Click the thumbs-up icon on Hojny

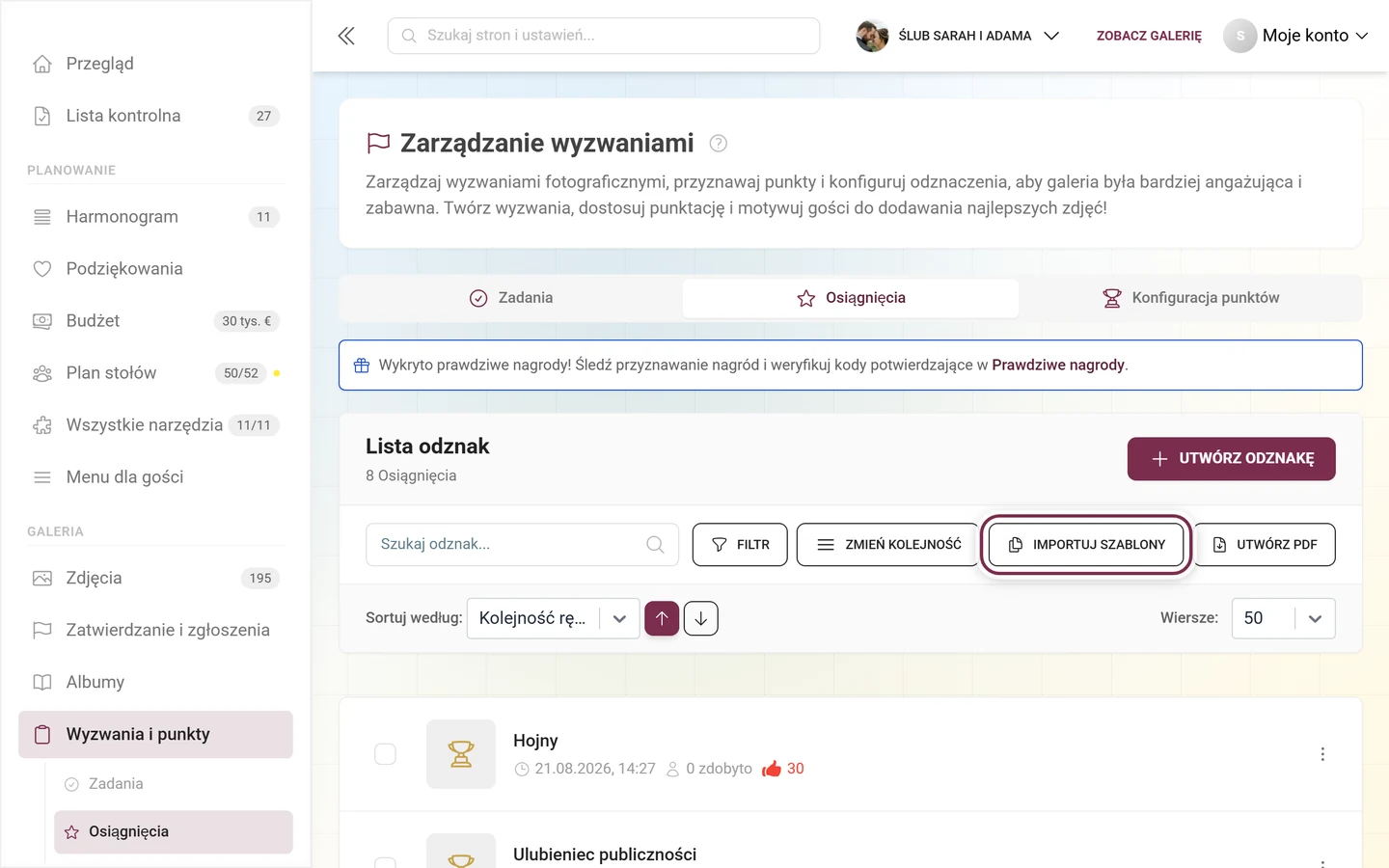(772, 769)
